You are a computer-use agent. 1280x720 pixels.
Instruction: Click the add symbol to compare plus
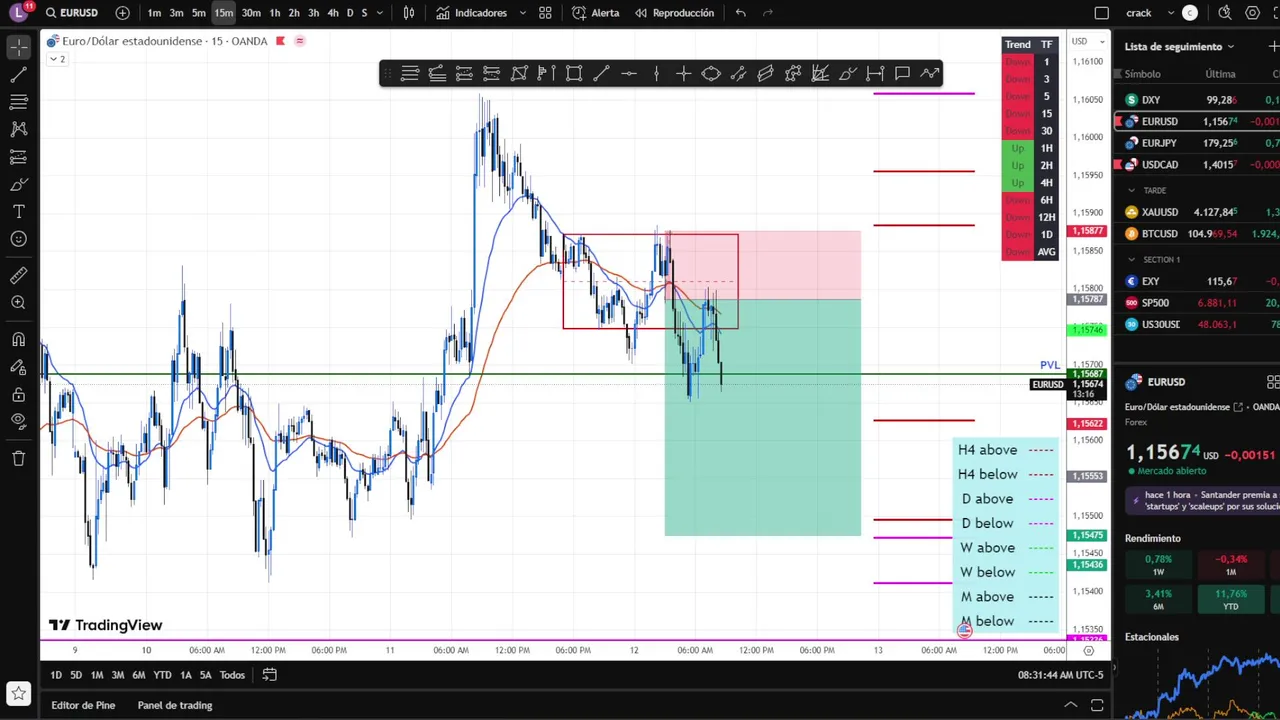(x=122, y=13)
